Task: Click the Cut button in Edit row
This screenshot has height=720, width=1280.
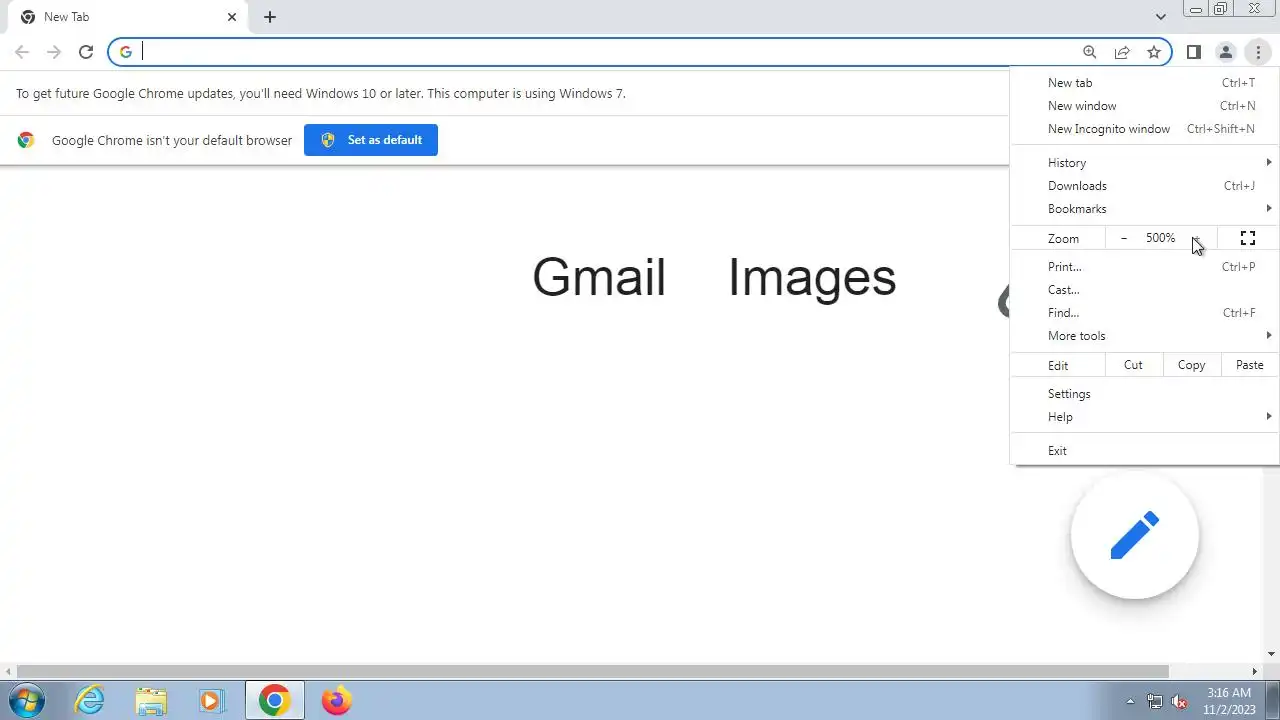Action: pos(1133,365)
